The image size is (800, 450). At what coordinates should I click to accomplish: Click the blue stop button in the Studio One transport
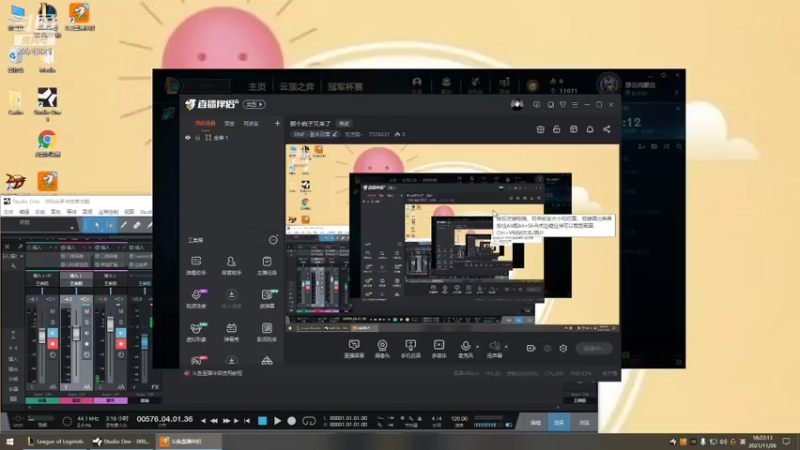point(262,421)
